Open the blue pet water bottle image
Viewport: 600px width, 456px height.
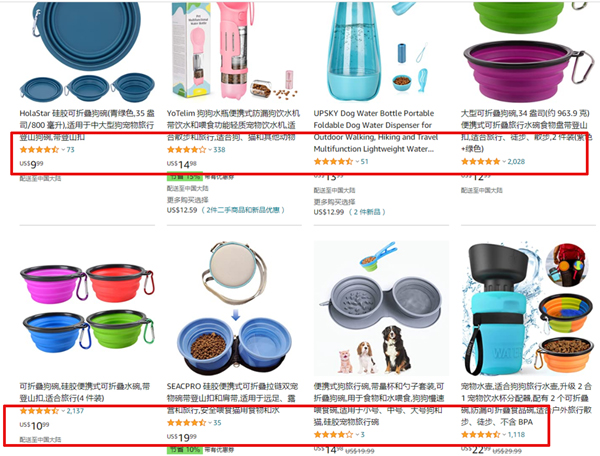tap(528, 309)
